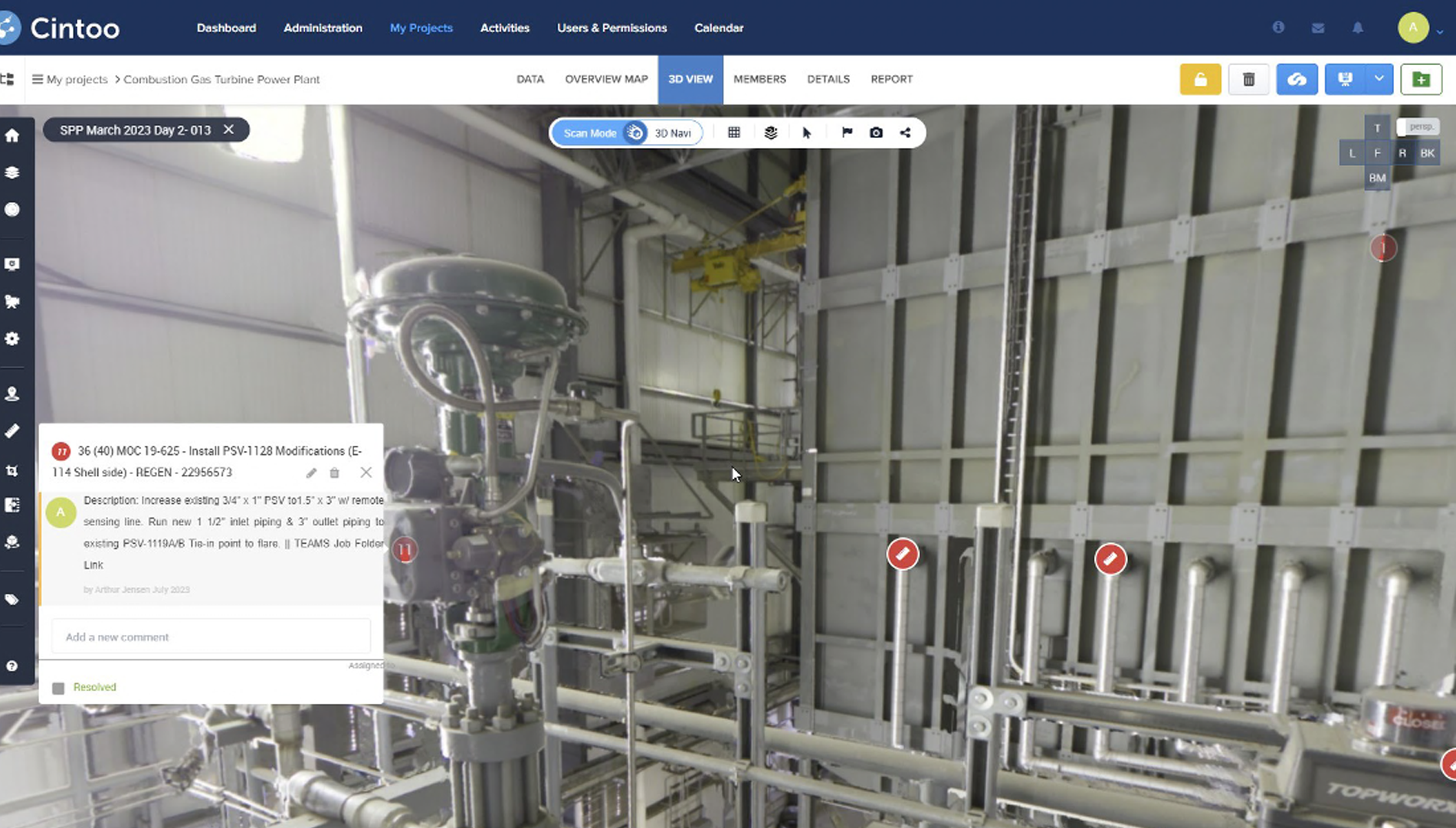
Task: Toggle Scan Mode to 3D Navi
Action: click(x=635, y=133)
